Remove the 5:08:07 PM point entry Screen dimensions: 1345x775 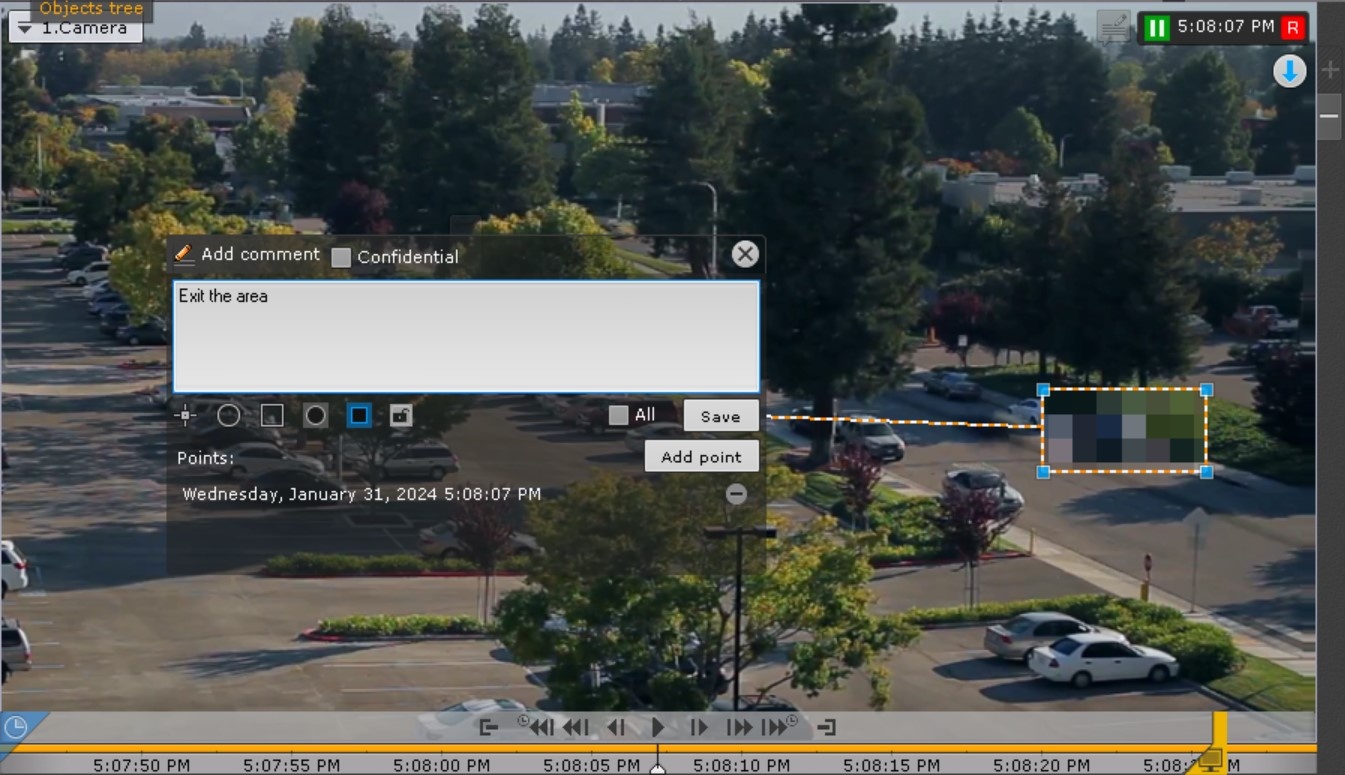coord(736,494)
